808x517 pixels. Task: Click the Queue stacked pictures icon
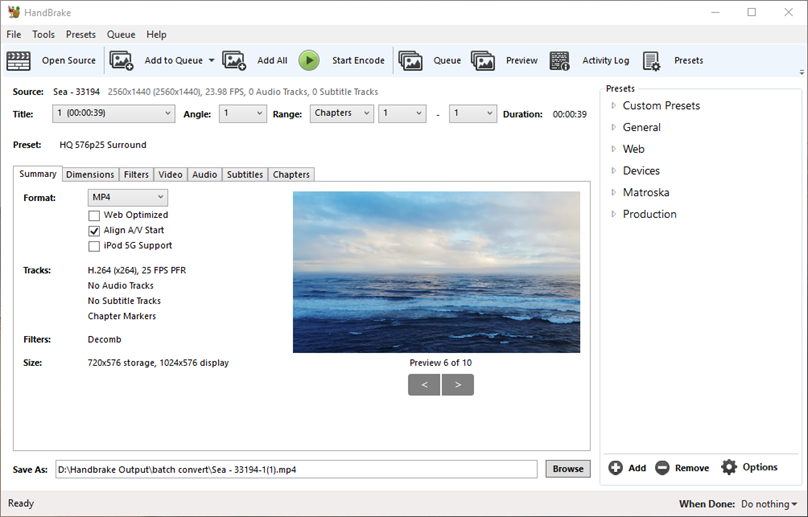click(411, 61)
